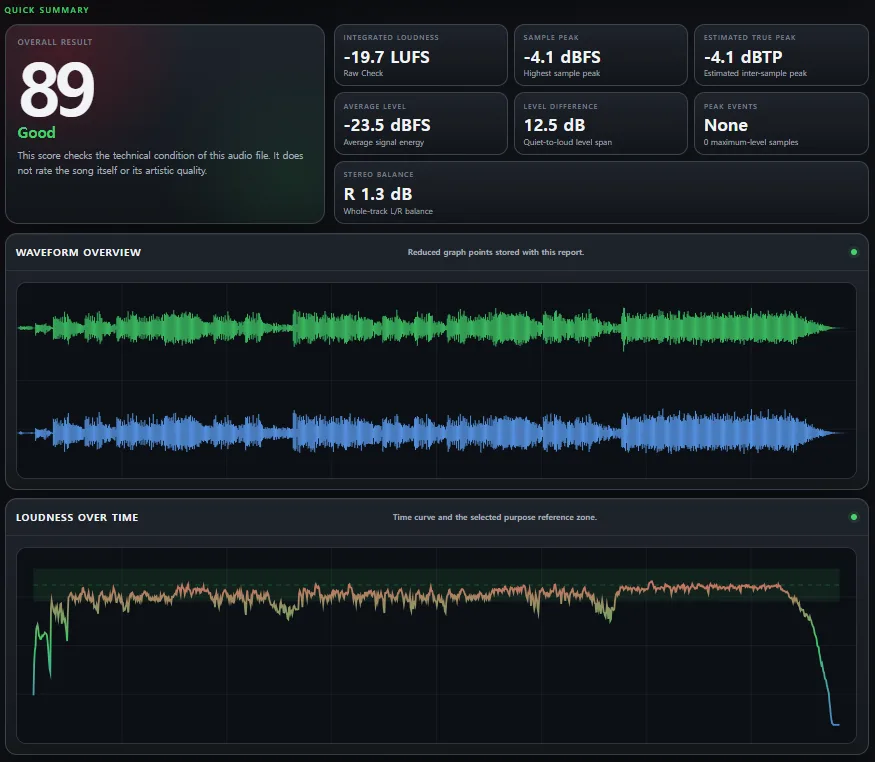Click the green status dot in Waveform Overview
This screenshot has height=762, width=875.
click(853, 252)
